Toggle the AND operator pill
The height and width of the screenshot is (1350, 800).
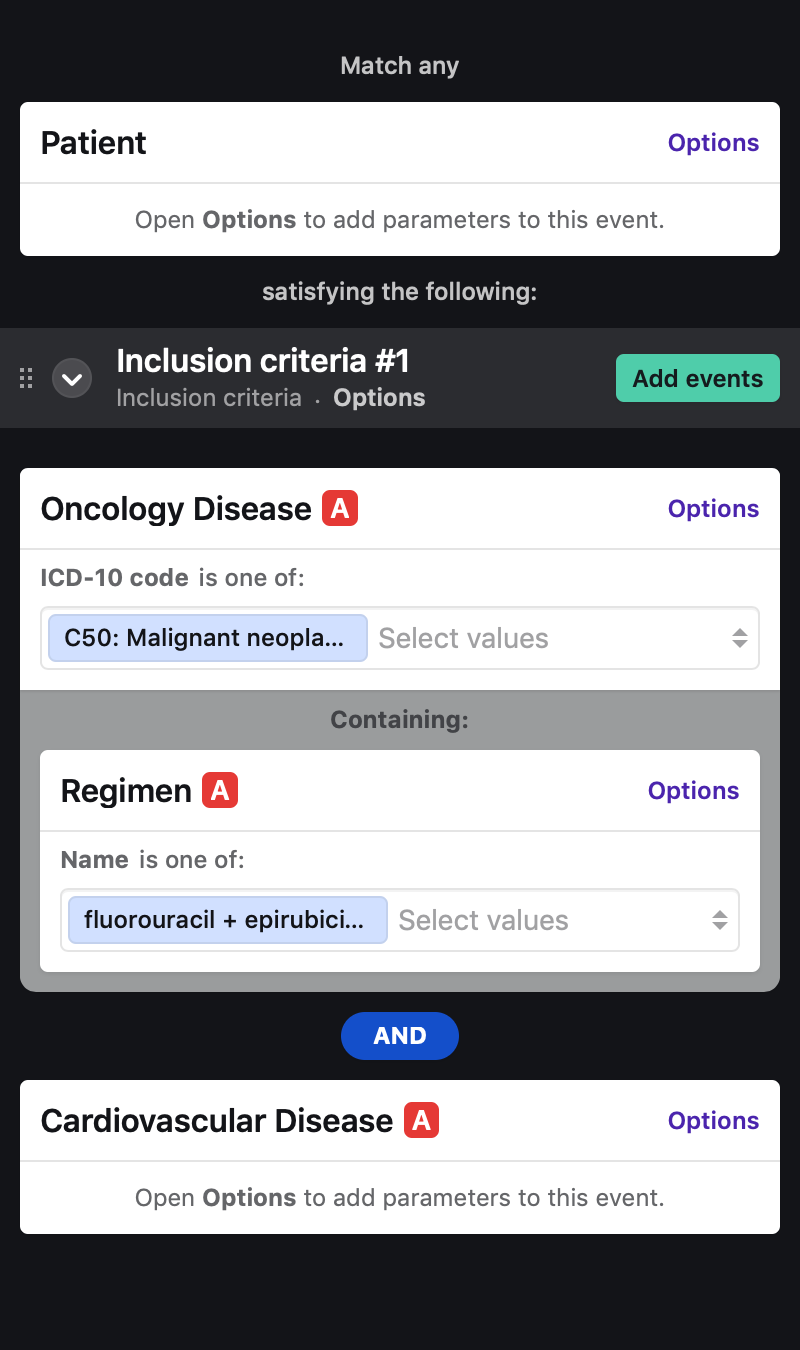tap(400, 1036)
